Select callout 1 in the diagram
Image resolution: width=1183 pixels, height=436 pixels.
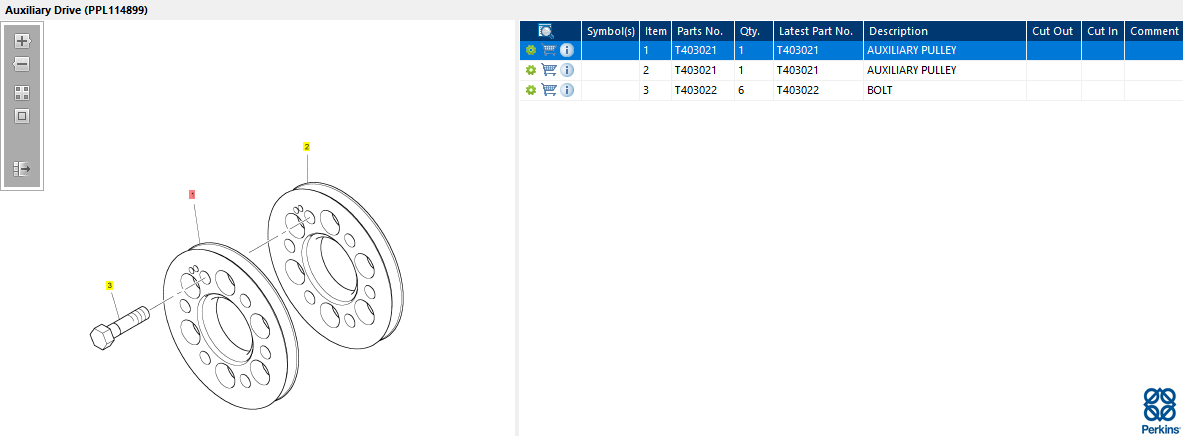coord(192,194)
